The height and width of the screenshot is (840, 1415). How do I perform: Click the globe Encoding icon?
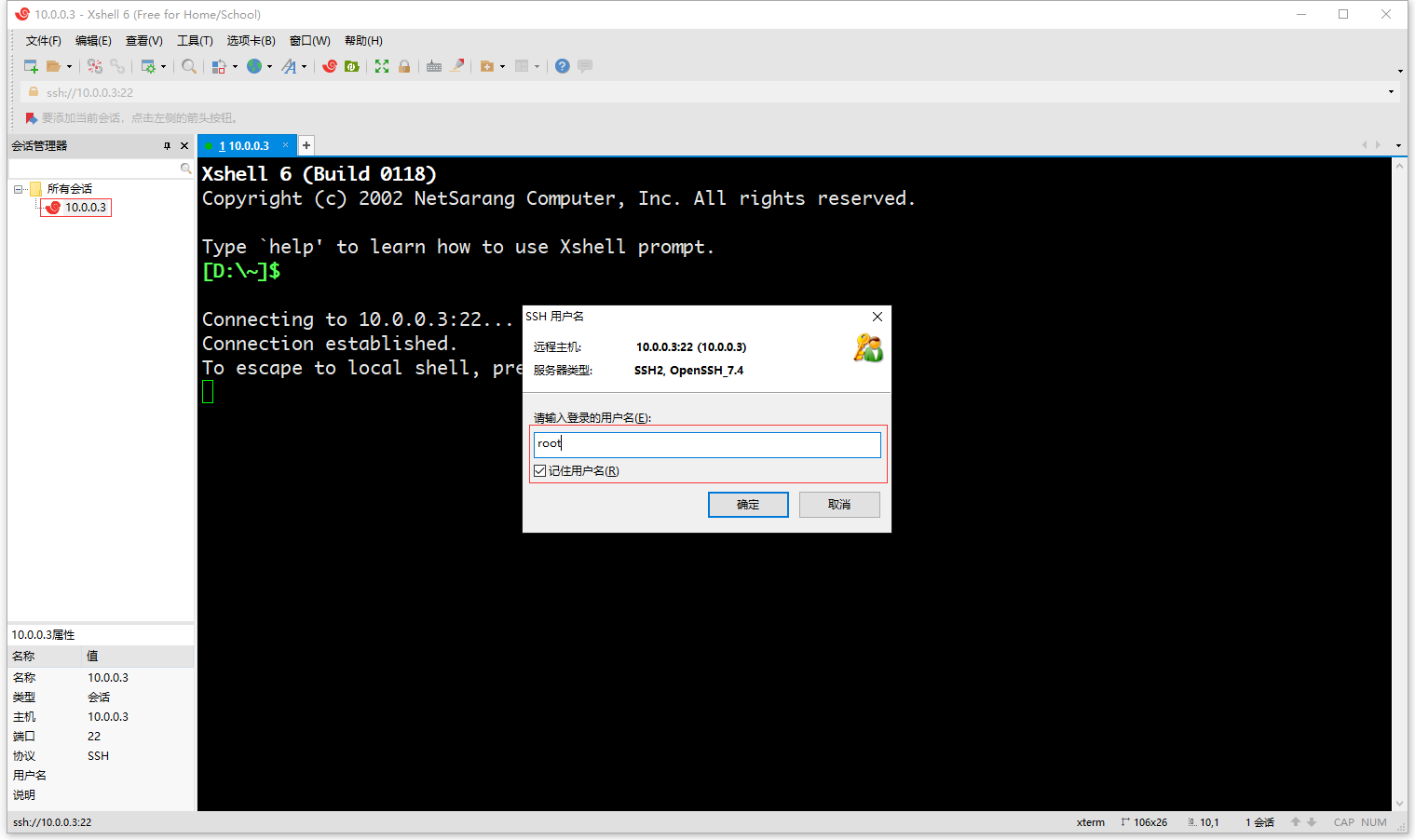[x=254, y=66]
